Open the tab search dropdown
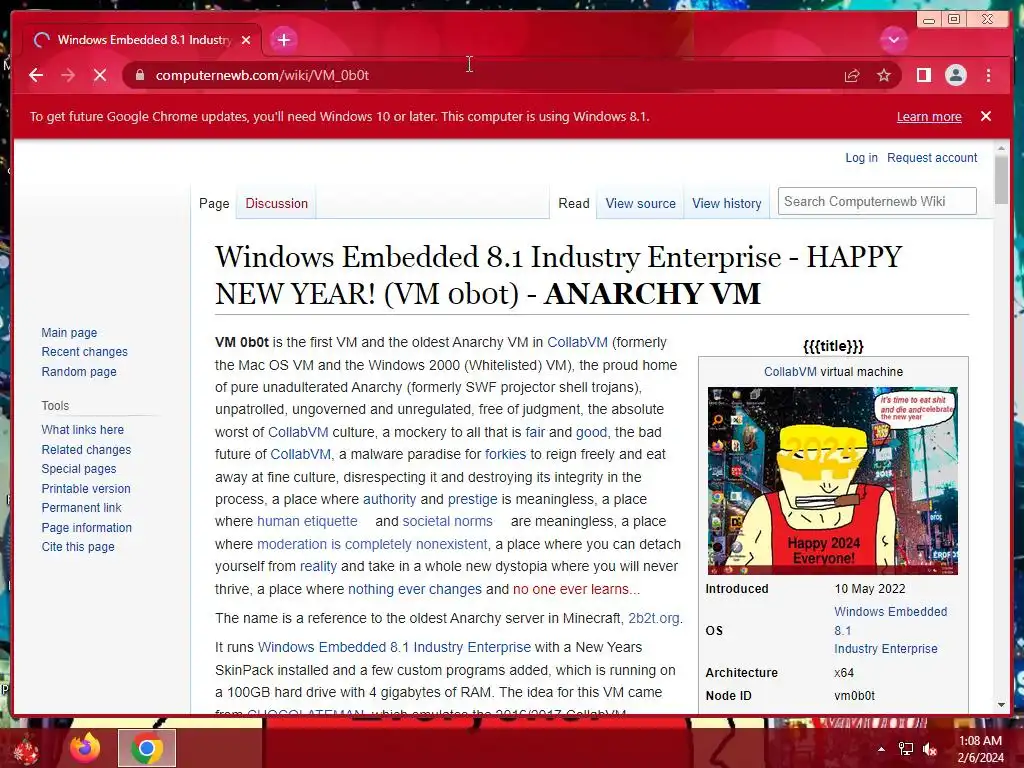Viewport: 1024px width, 768px height. 893,40
